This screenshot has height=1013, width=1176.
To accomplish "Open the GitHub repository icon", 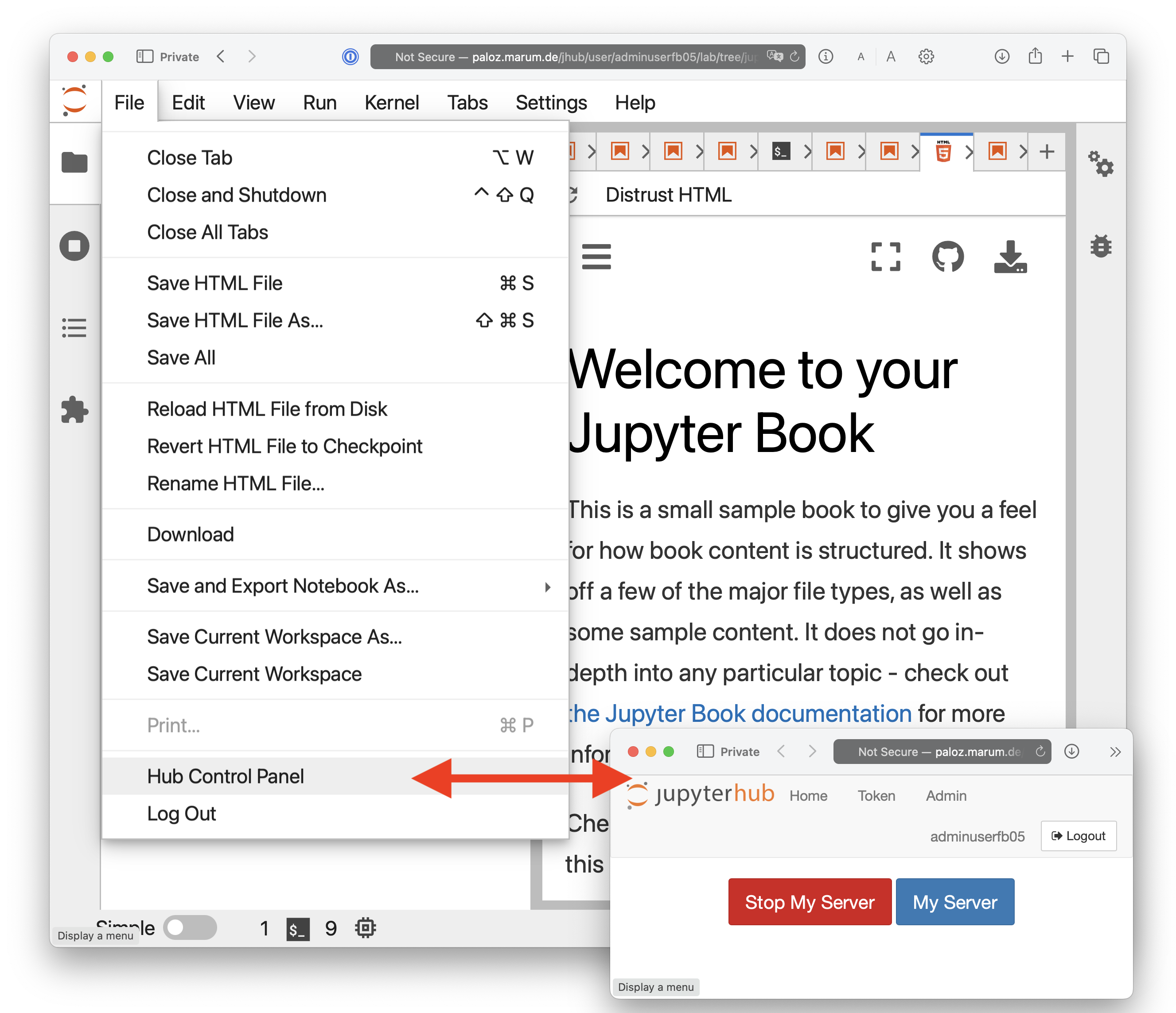I will click(x=948, y=257).
